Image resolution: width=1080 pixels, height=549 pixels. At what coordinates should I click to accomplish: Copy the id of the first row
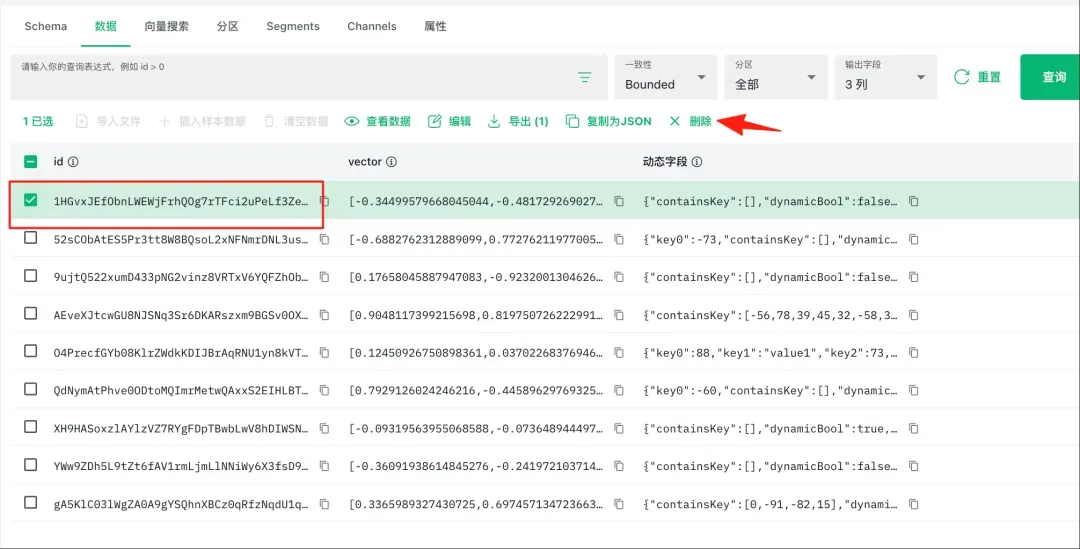[x=324, y=201]
